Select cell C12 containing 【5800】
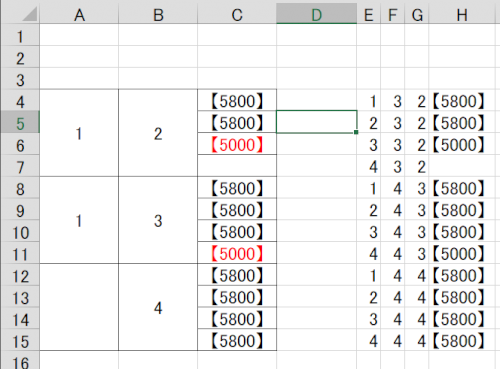The height and width of the screenshot is (369, 500). (237, 275)
